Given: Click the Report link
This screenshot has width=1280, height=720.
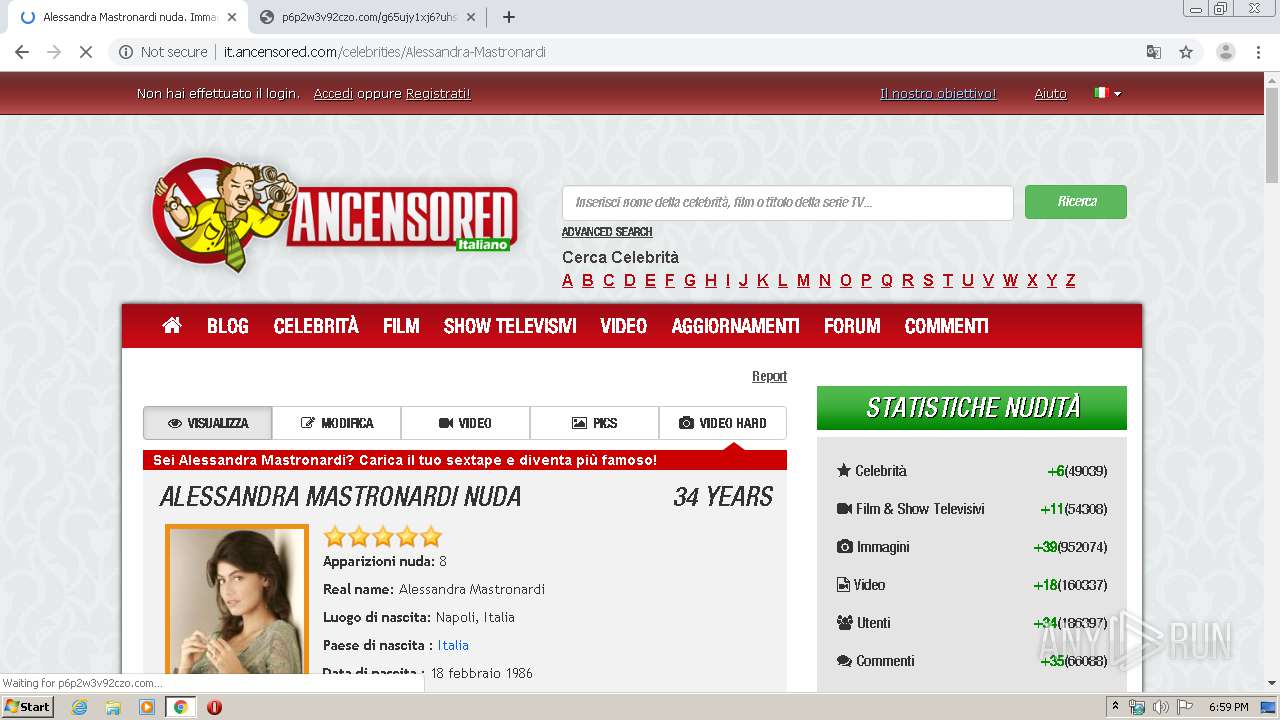Looking at the screenshot, I should click(x=769, y=376).
